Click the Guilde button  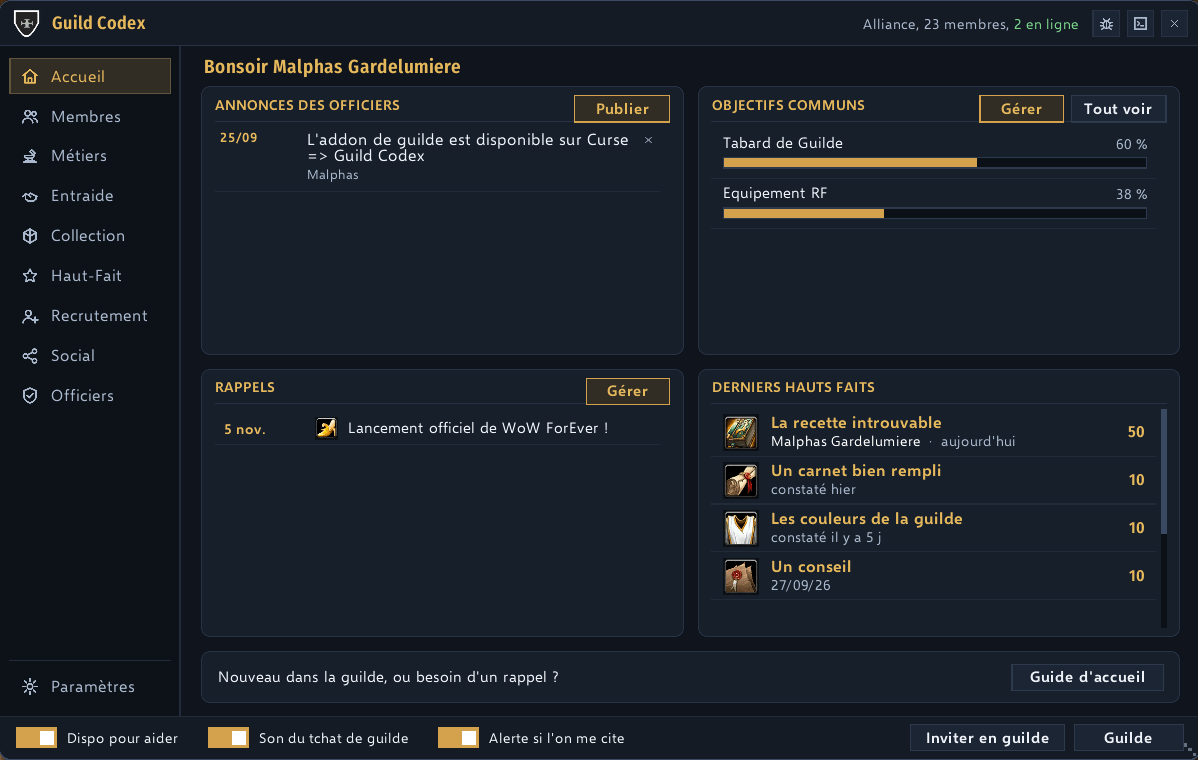coord(1128,738)
